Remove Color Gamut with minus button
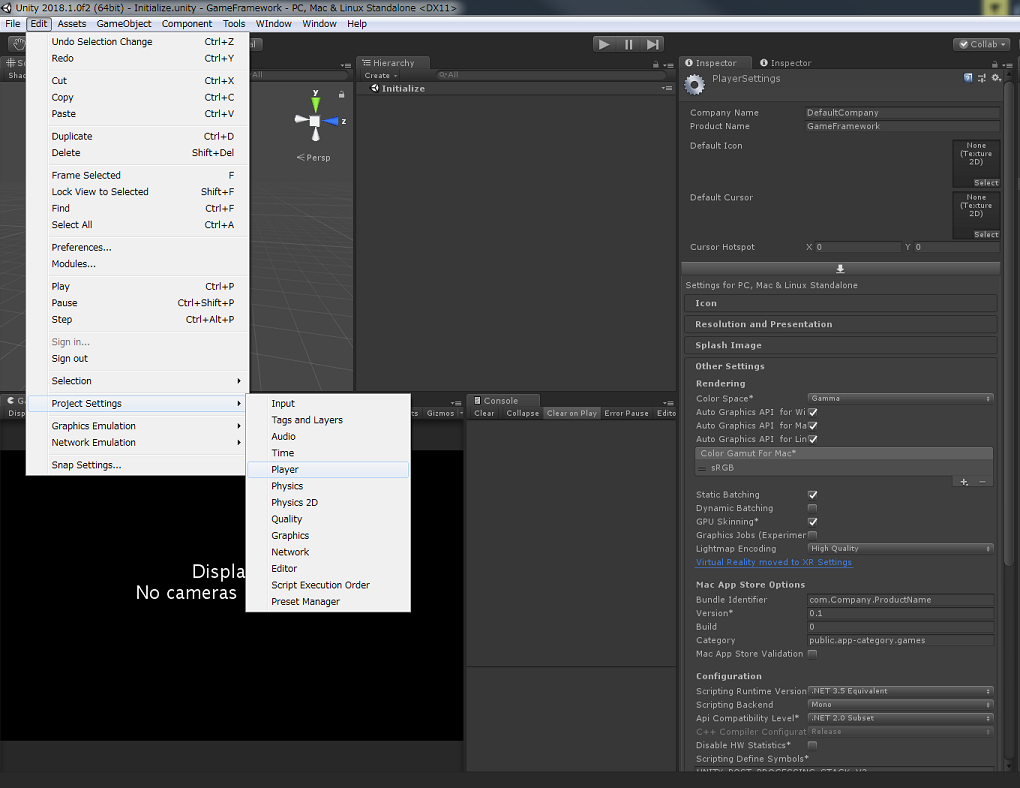 point(982,482)
